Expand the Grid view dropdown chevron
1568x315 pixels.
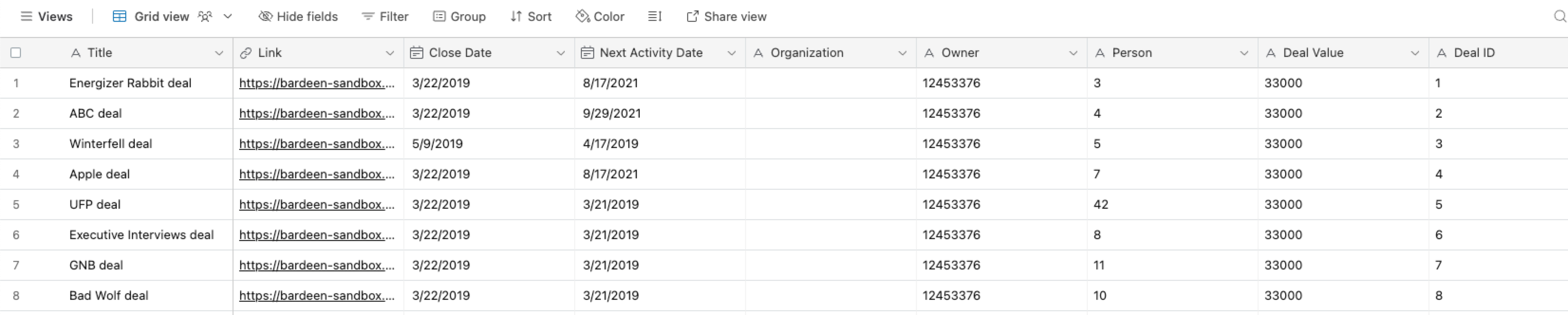point(228,17)
